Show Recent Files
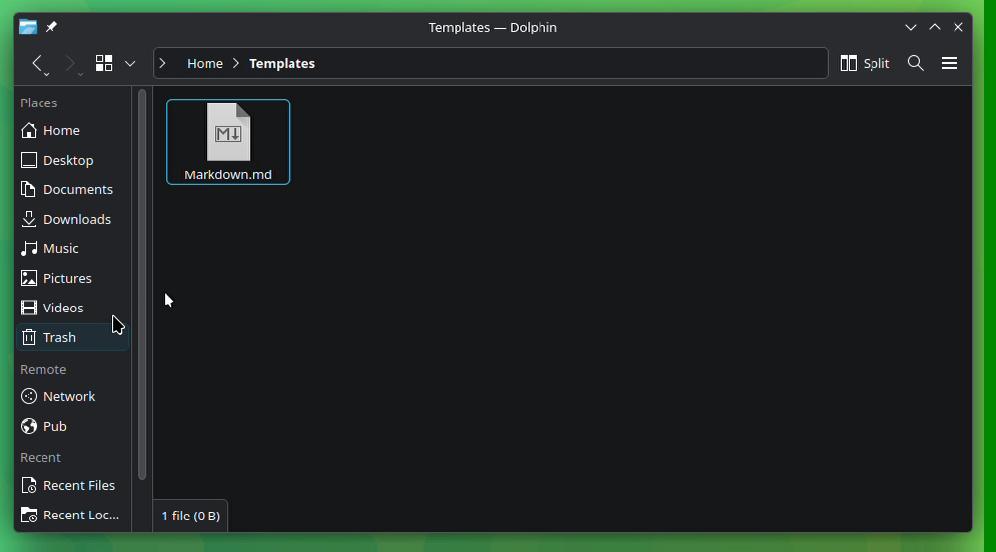 pos(72,485)
